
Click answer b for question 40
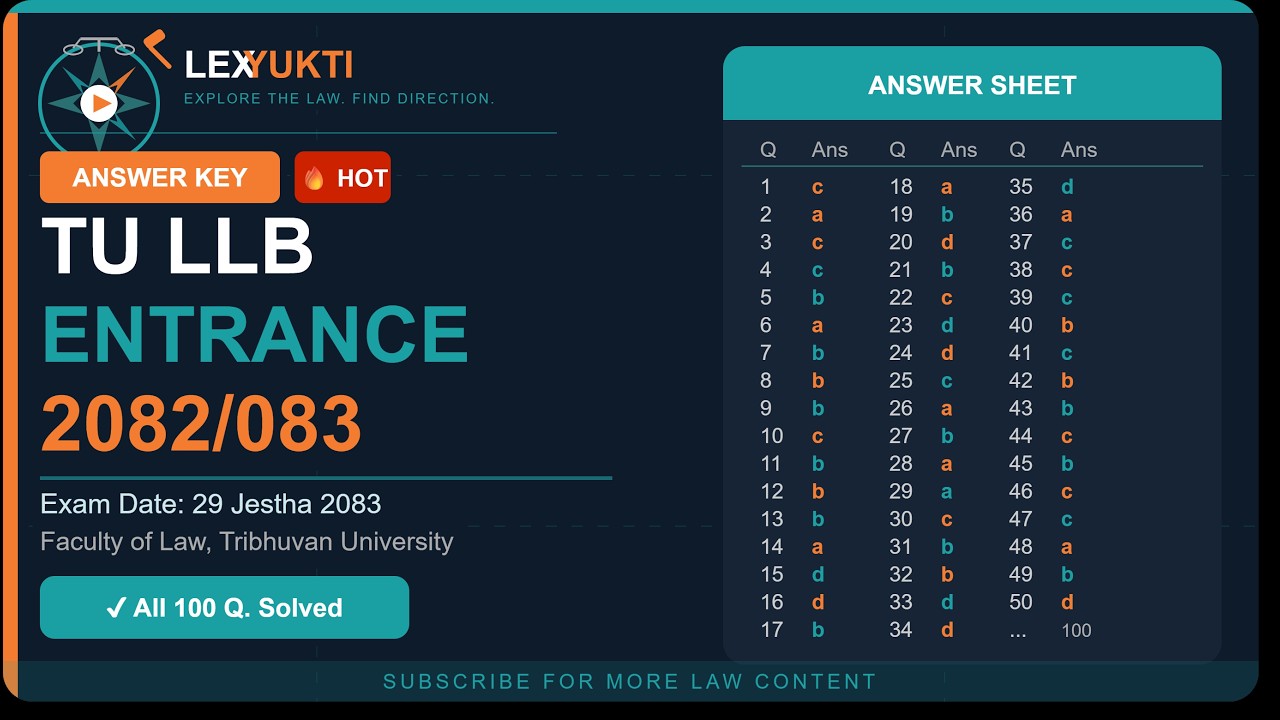coord(1067,325)
